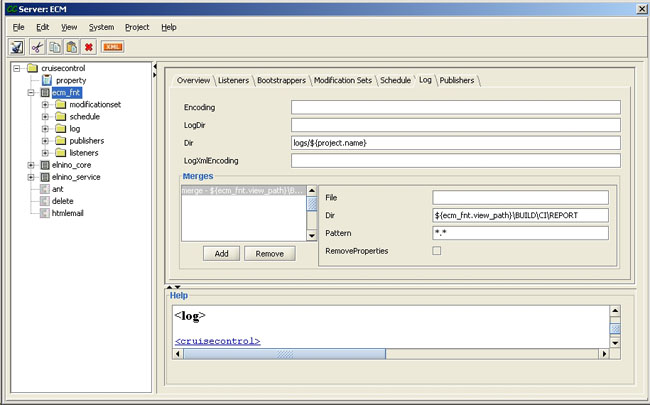
Task: Click the merge File input field
Action: 520,197
